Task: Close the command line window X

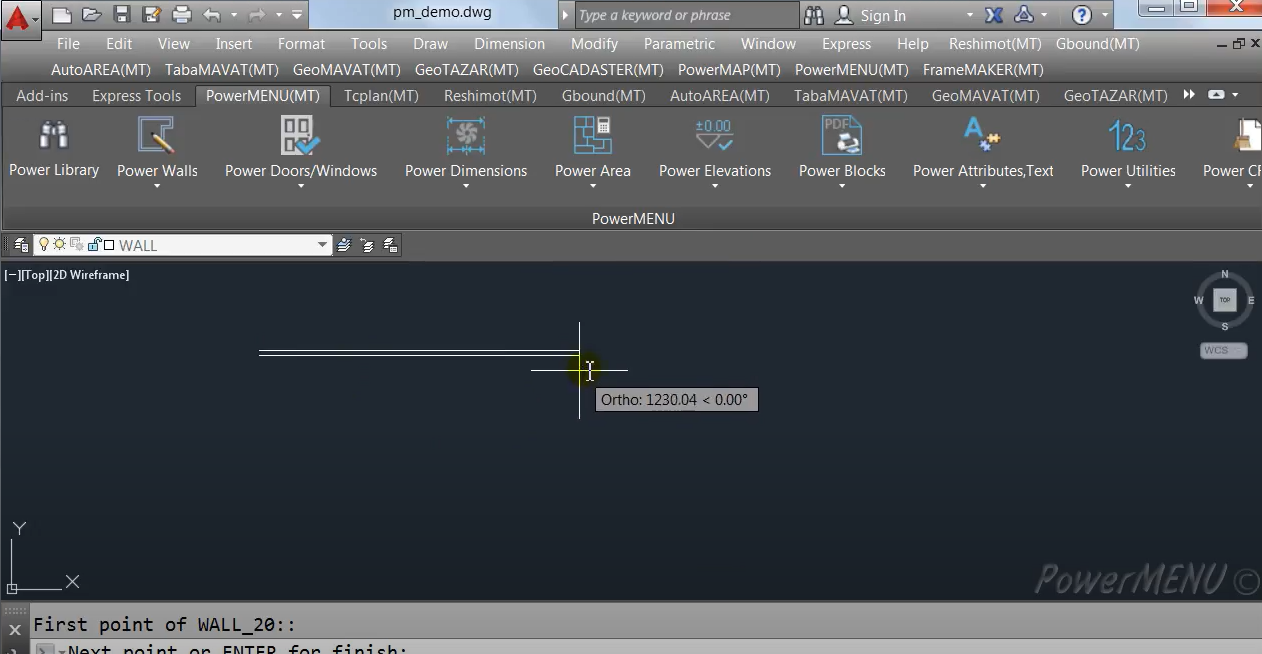Action: pos(14,630)
